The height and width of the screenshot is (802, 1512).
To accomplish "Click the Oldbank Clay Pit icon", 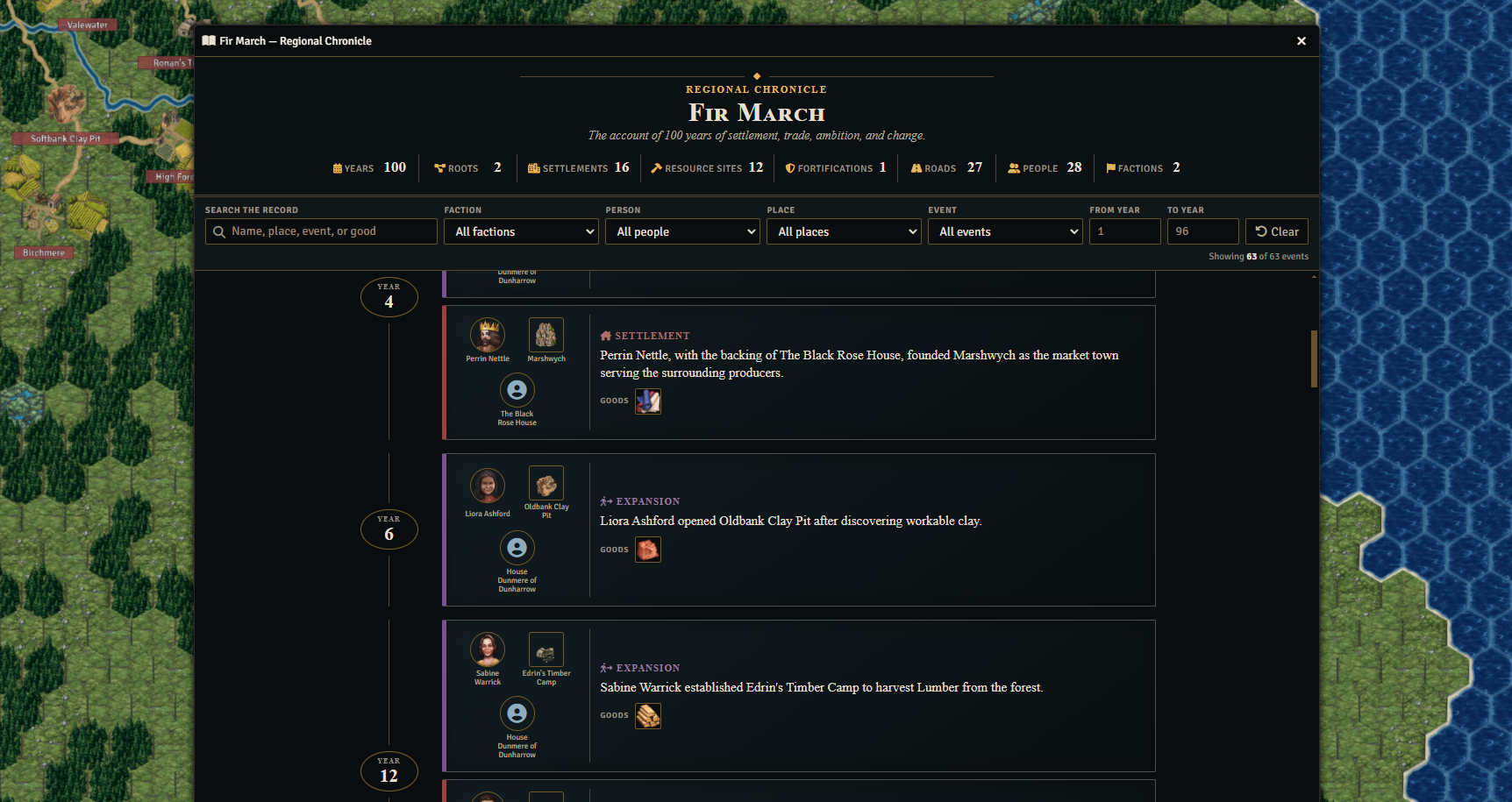I will [x=546, y=483].
